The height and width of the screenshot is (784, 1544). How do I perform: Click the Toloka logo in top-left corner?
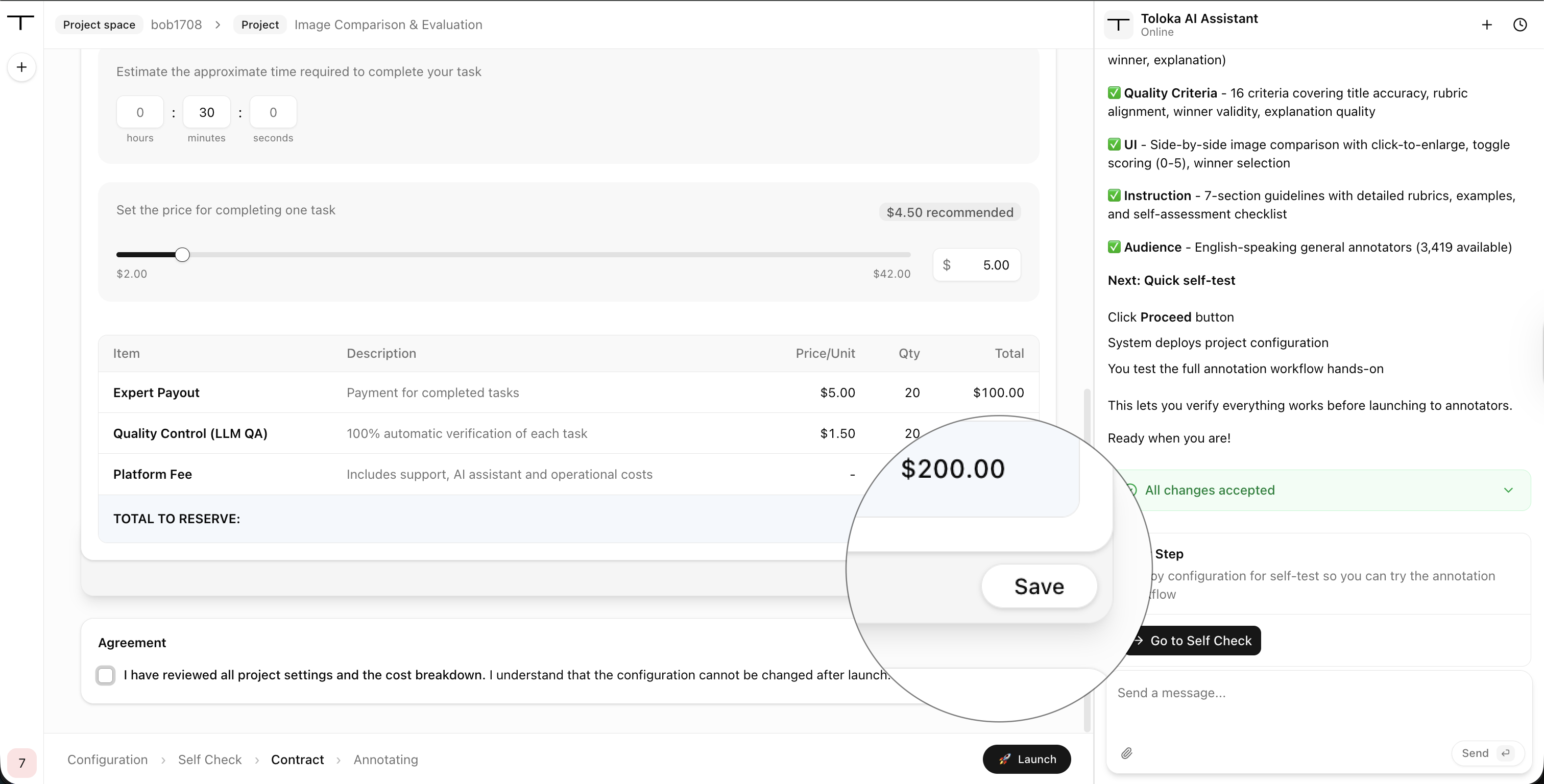pyautogui.click(x=21, y=23)
